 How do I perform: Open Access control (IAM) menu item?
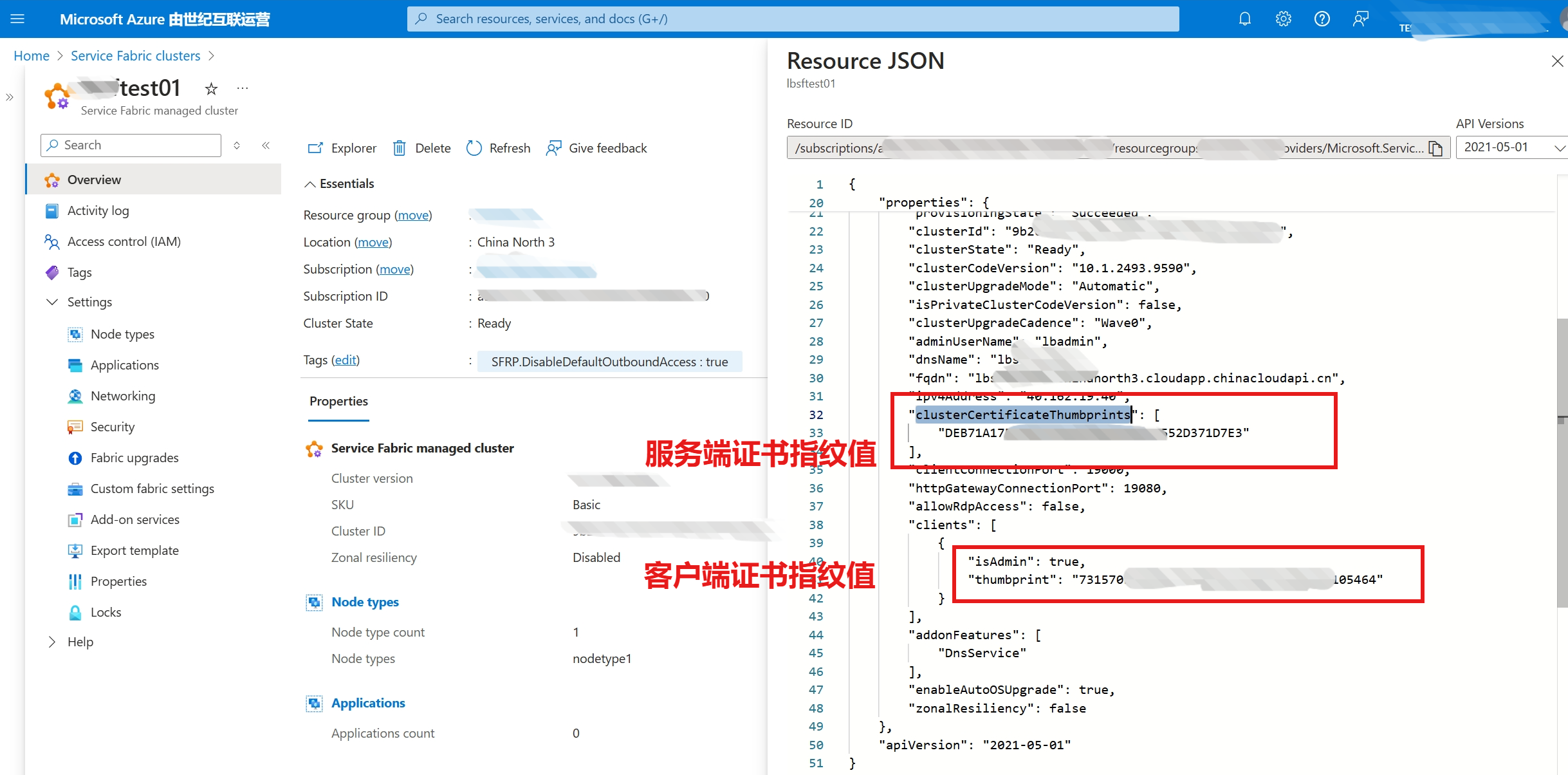(x=124, y=241)
